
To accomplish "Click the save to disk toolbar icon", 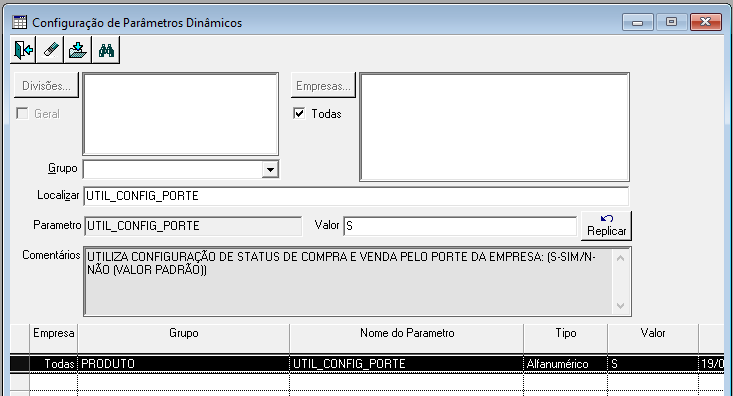I will [78, 50].
